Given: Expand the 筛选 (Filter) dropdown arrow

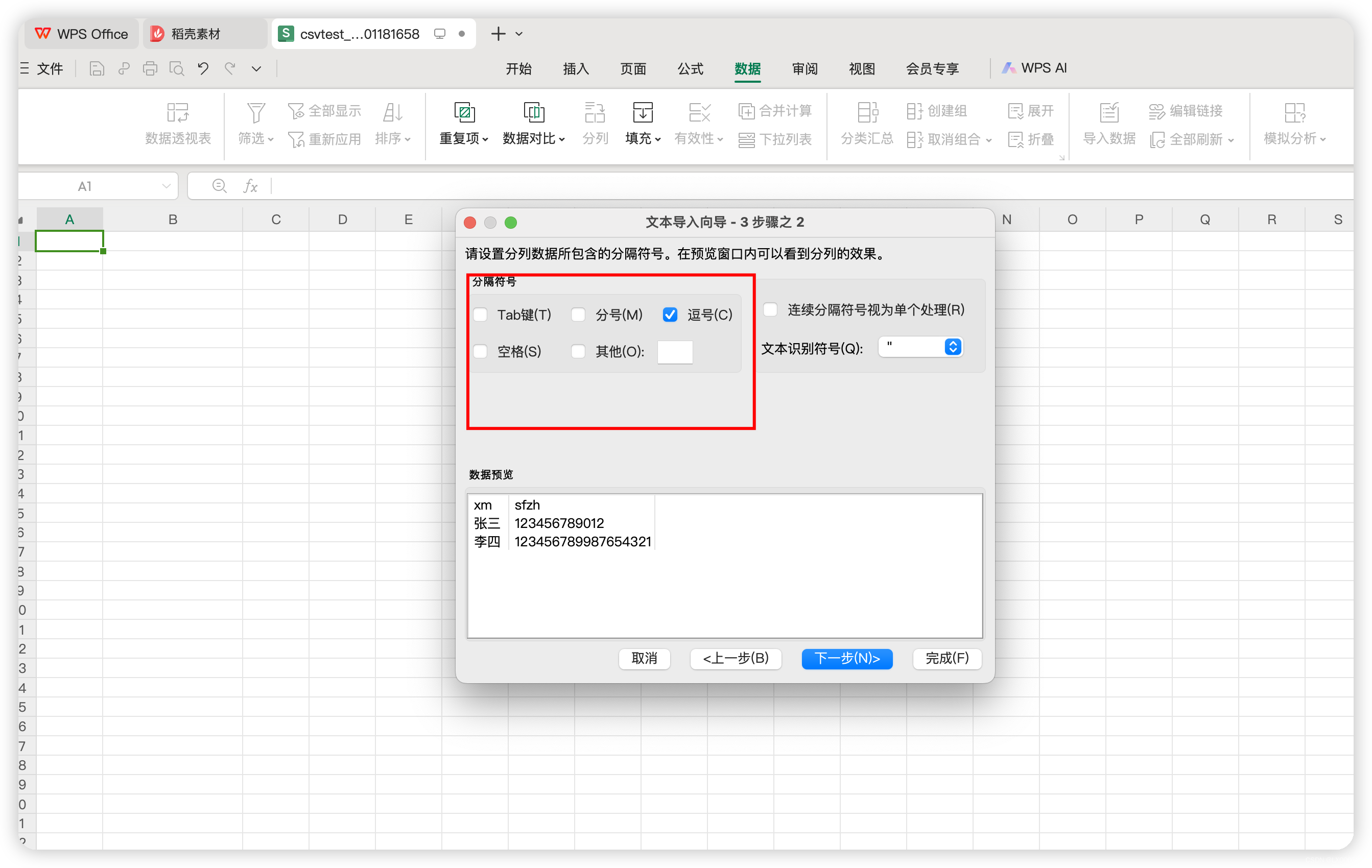Looking at the screenshot, I should (x=270, y=139).
